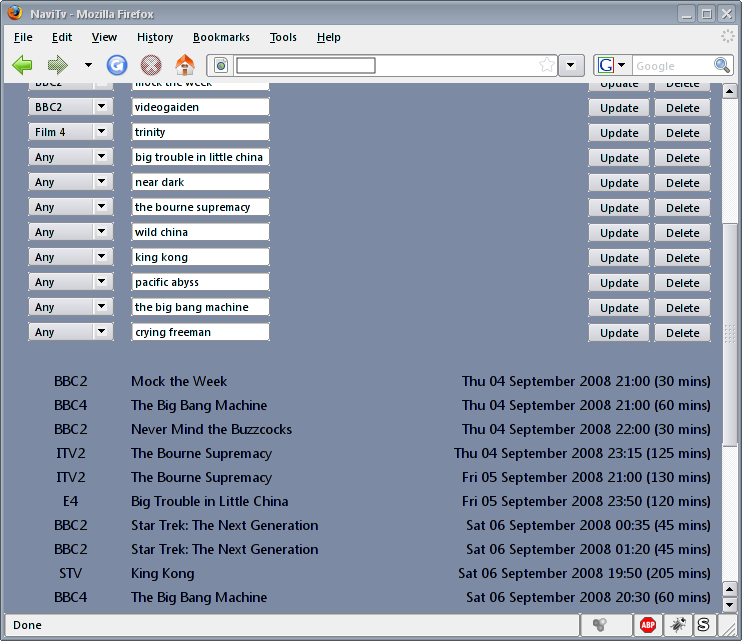Open channel dropdown for trinity row
The width and height of the screenshot is (742, 641).
click(101, 132)
